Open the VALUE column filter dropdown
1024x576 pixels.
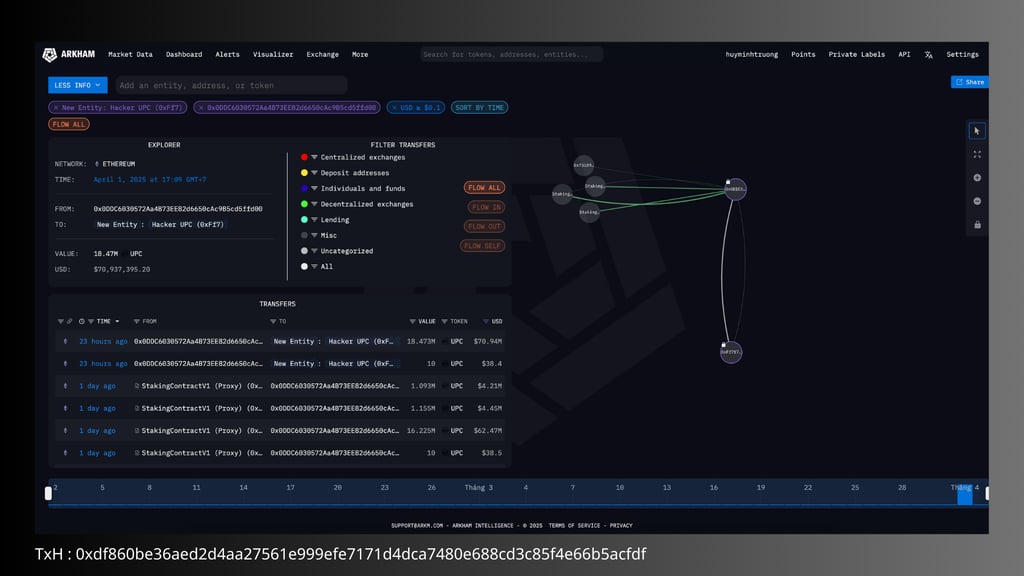tap(412, 321)
